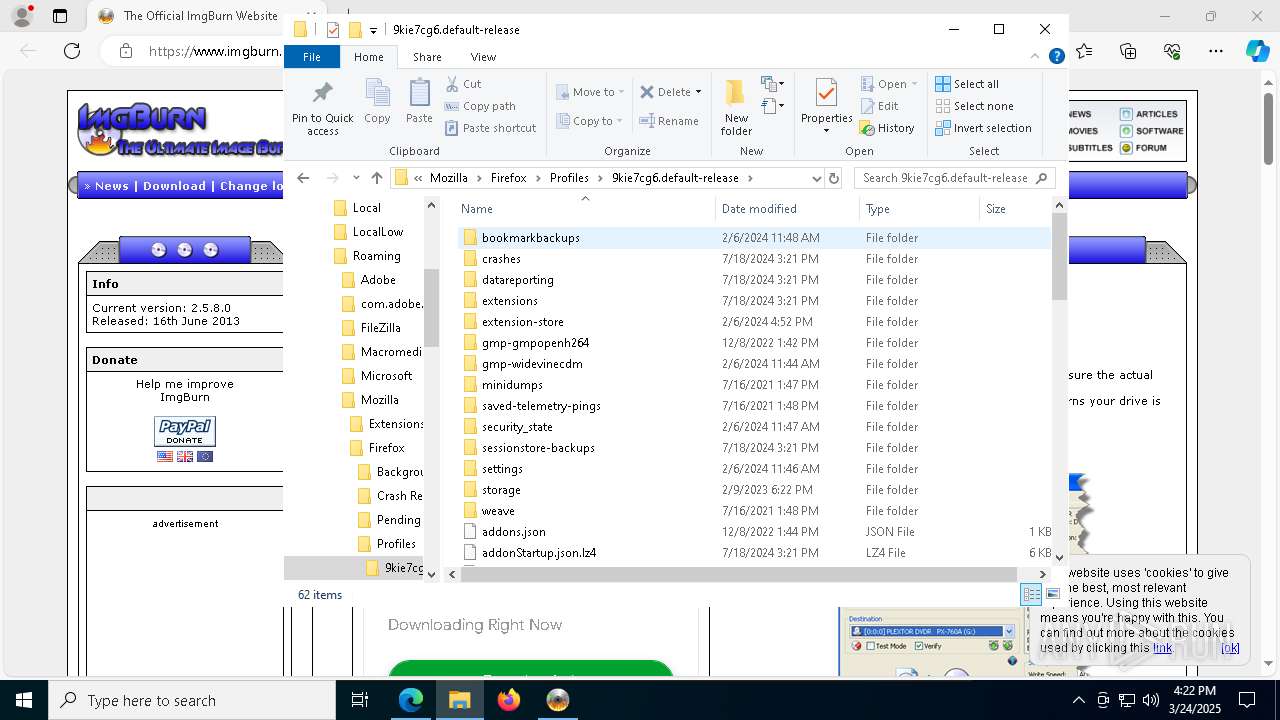The width and height of the screenshot is (1280, 720).
Task: Collapse the ribbon with chevron
Action: point(1036,57)
